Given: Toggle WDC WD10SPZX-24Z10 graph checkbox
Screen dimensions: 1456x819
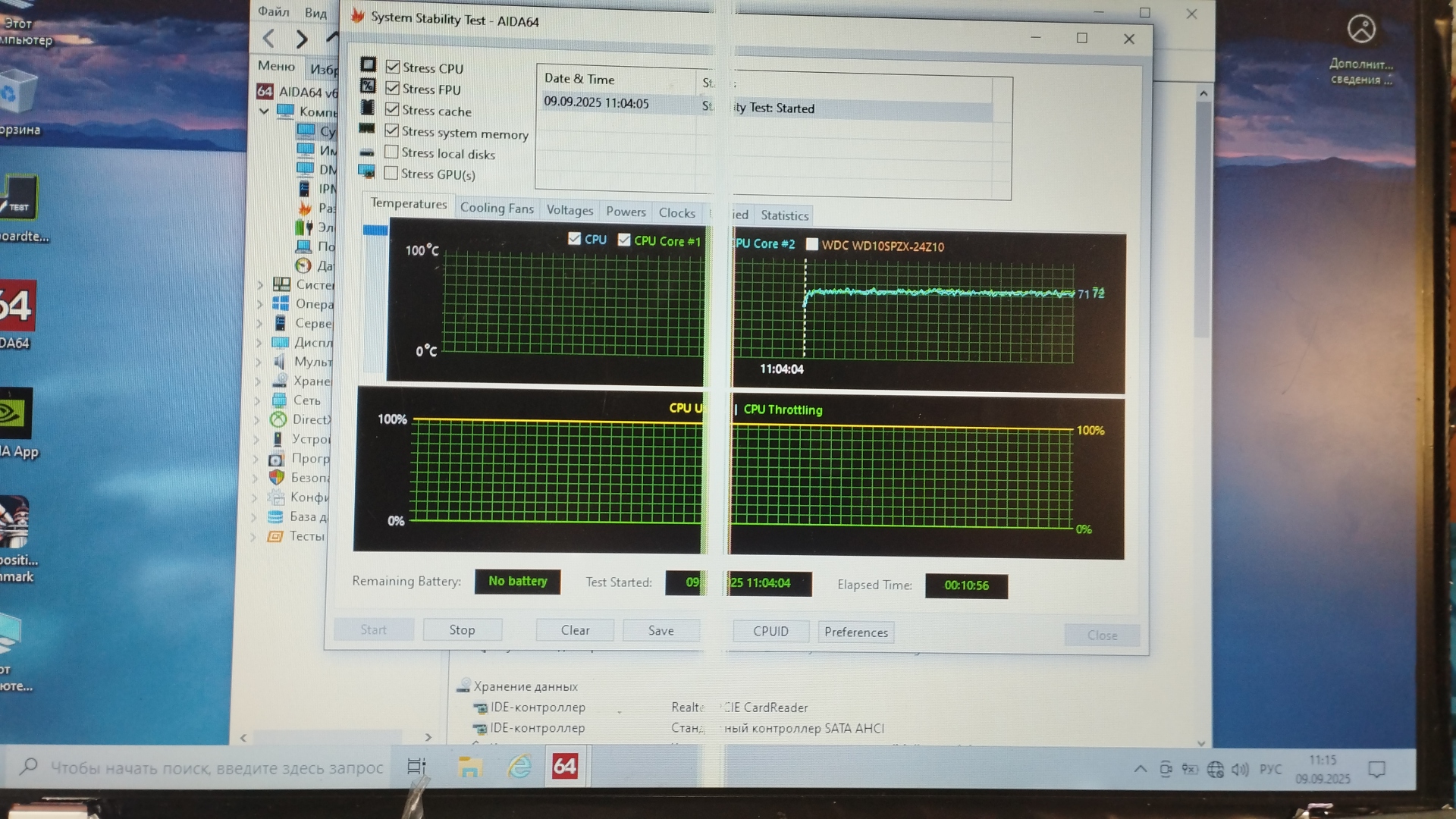Looking at the screenshot, I should coord(812,245).
